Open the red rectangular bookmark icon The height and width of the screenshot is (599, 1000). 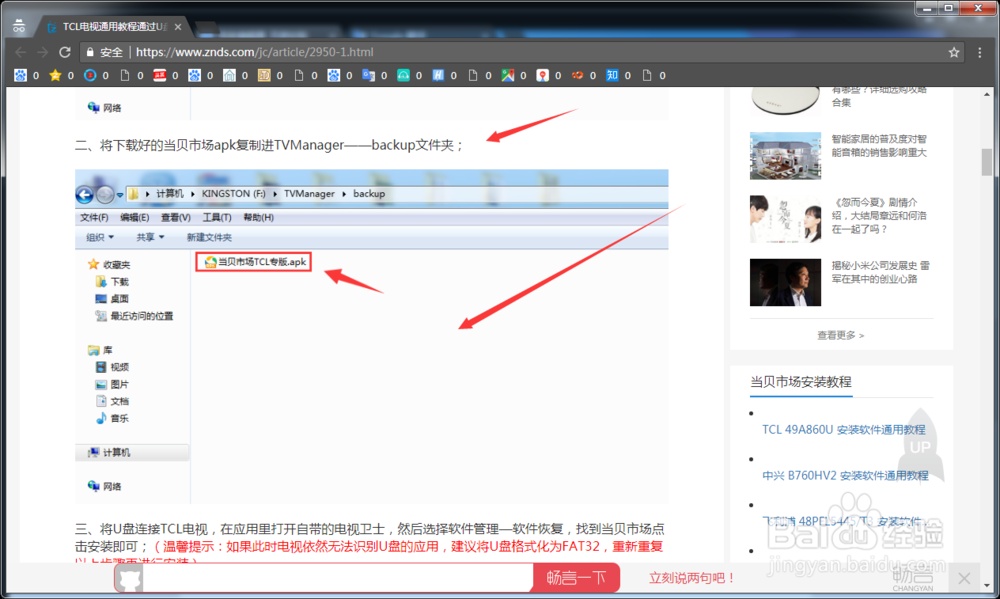coord(159,75)
